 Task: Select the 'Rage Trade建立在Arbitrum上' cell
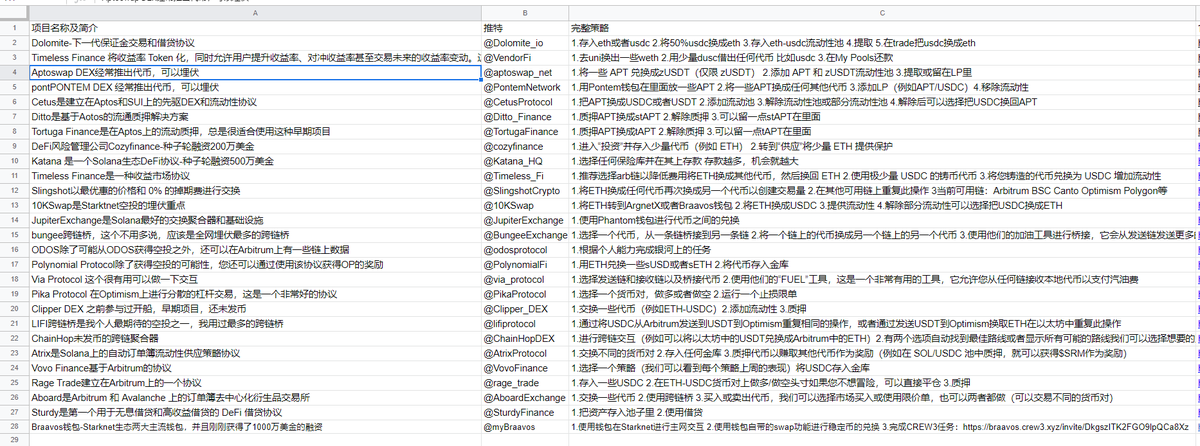pyautogui.click(x=254, y=381)
